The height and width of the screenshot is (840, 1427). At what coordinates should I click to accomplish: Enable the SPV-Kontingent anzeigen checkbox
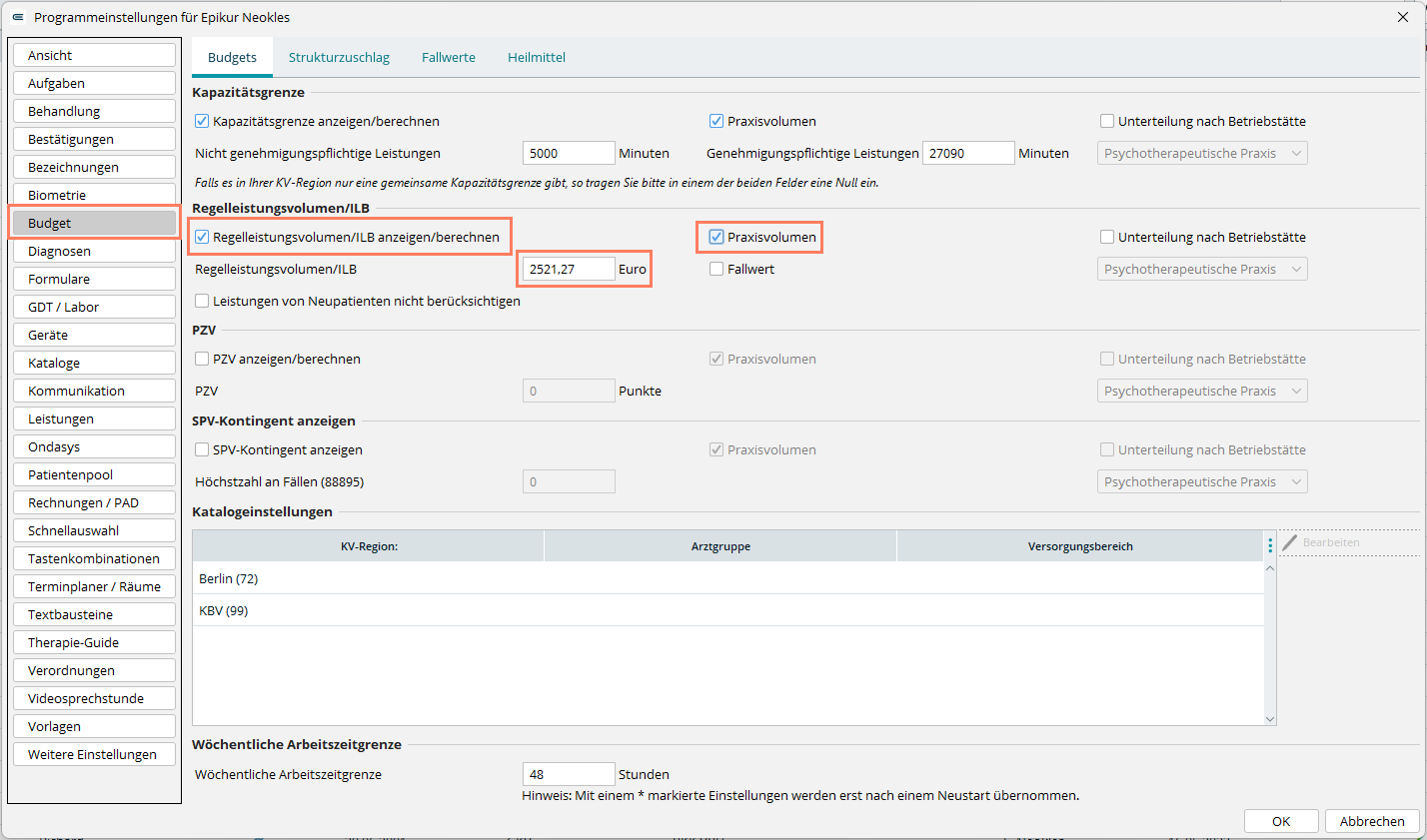click(x=202, y=449)
